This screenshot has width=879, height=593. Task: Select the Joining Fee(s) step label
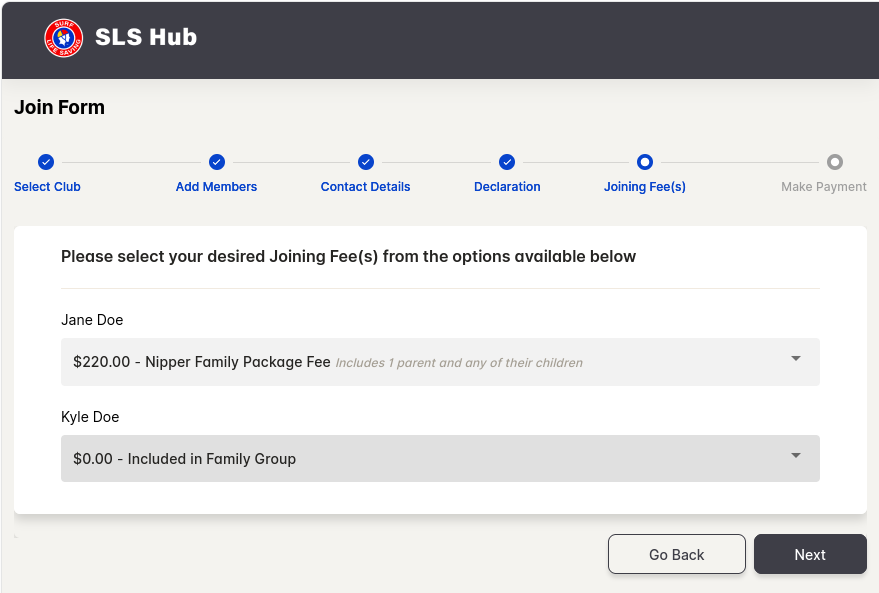(x=645, y=187)
